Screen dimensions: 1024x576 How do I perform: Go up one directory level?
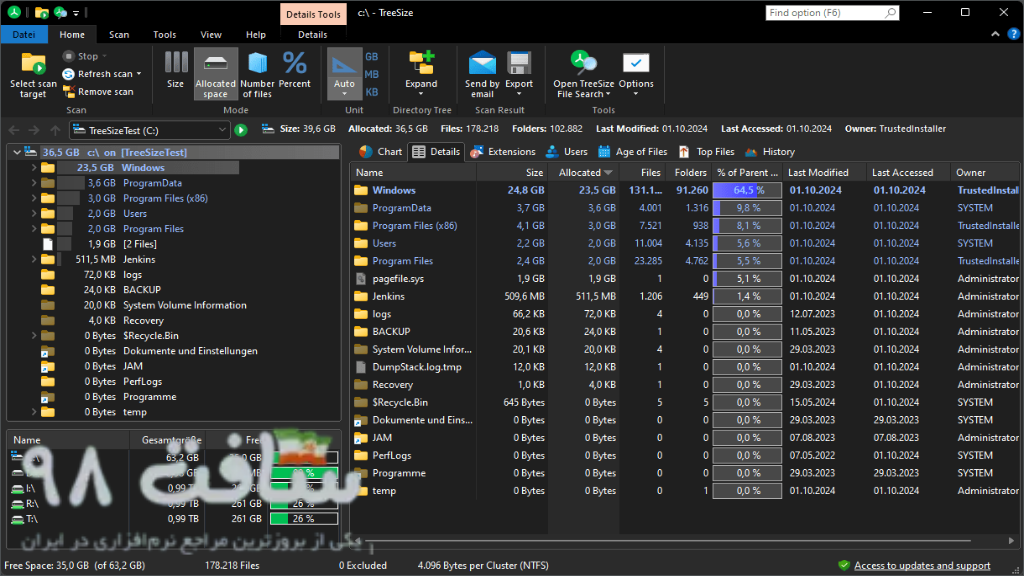pyautogui.click(x=56, y=130)
